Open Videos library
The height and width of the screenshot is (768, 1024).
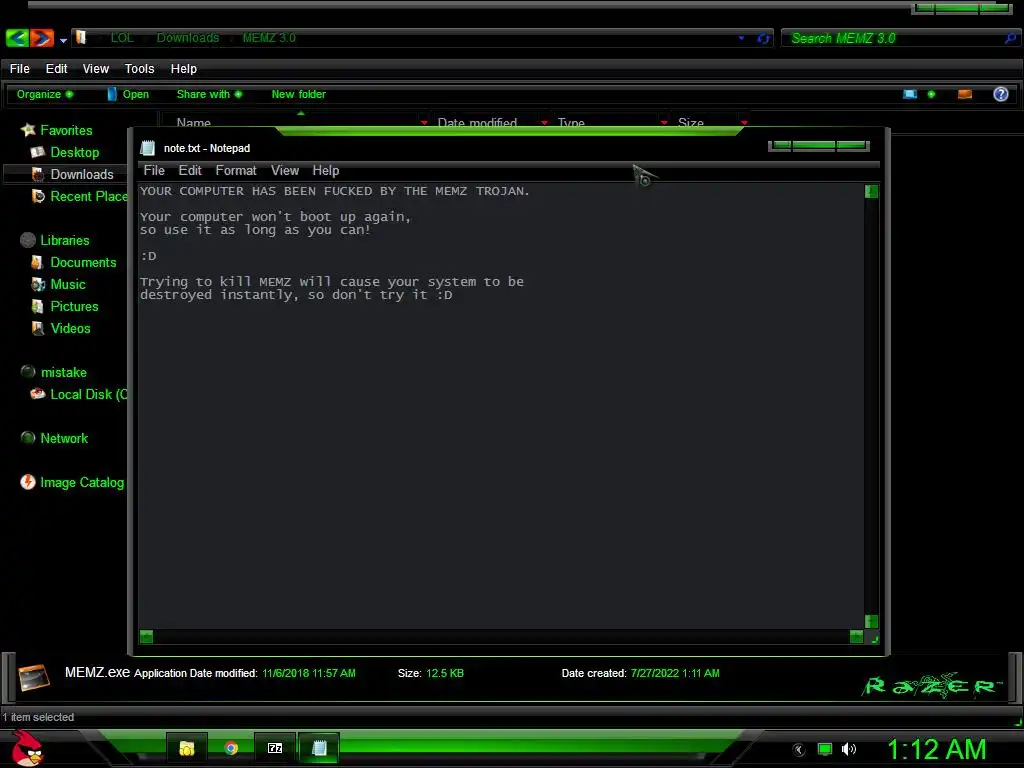pyautogui.click(x=61, y=328)
